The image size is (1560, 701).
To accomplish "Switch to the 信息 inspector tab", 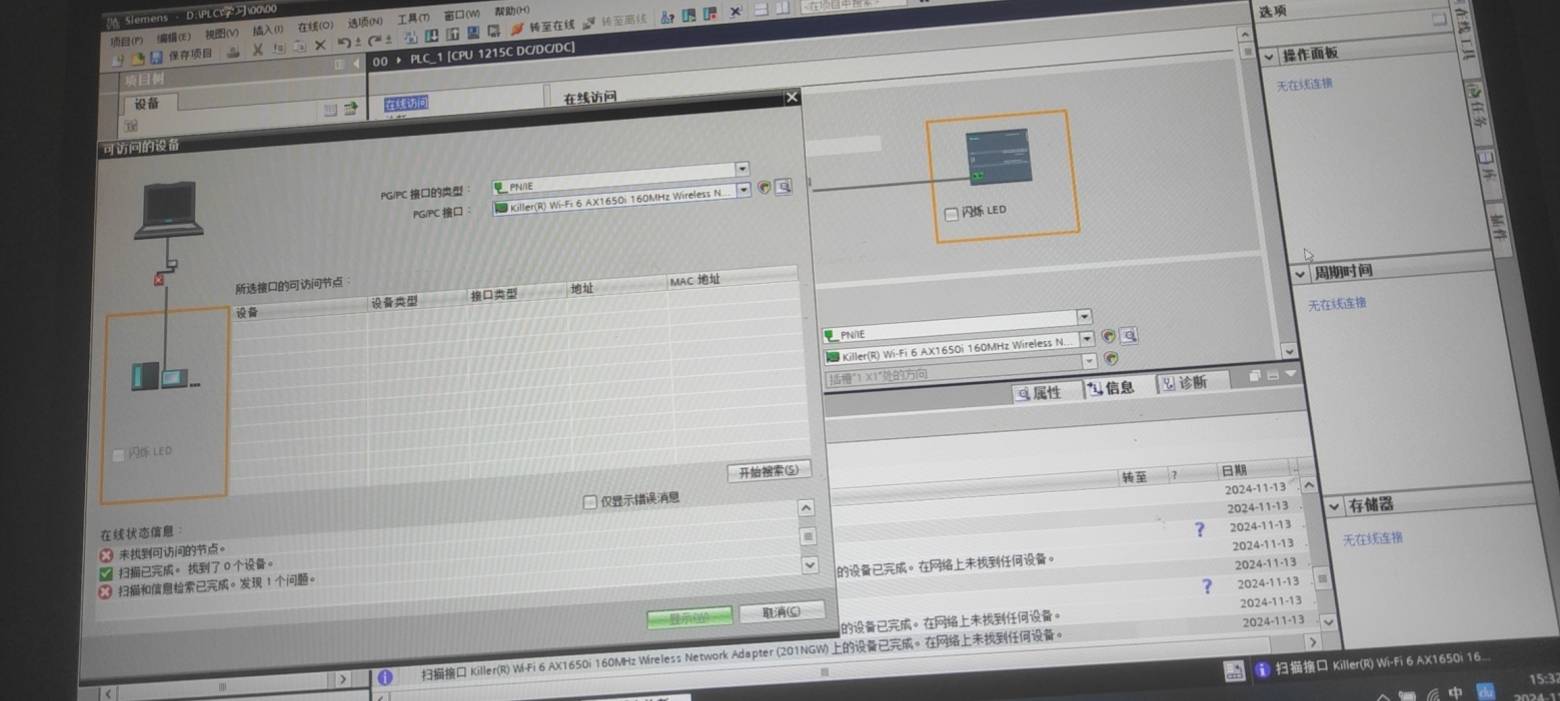I will pyautogui.click(x=1112, y=388).
